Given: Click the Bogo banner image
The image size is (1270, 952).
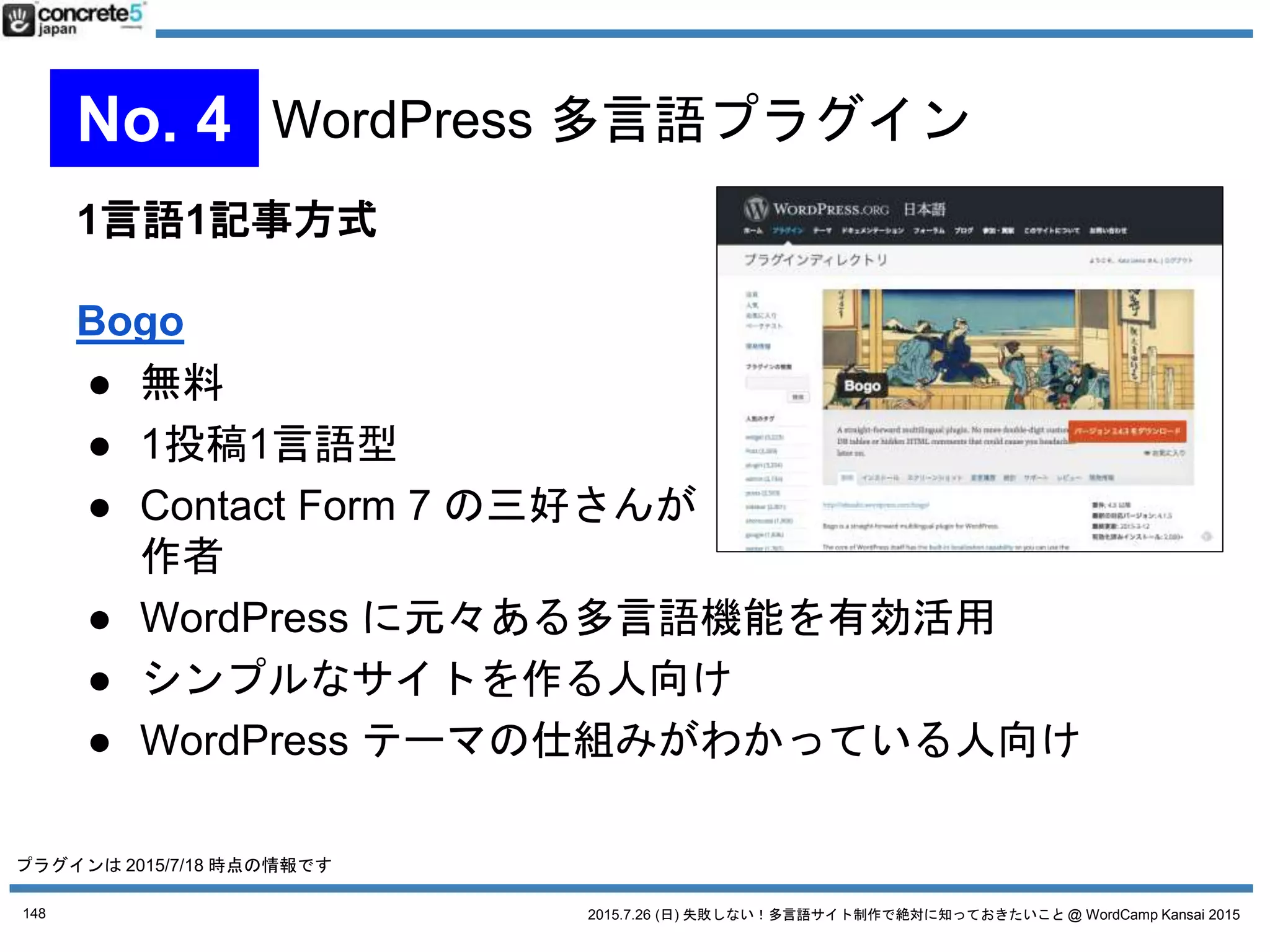Looking at the screenshot, I should 1008,349.
